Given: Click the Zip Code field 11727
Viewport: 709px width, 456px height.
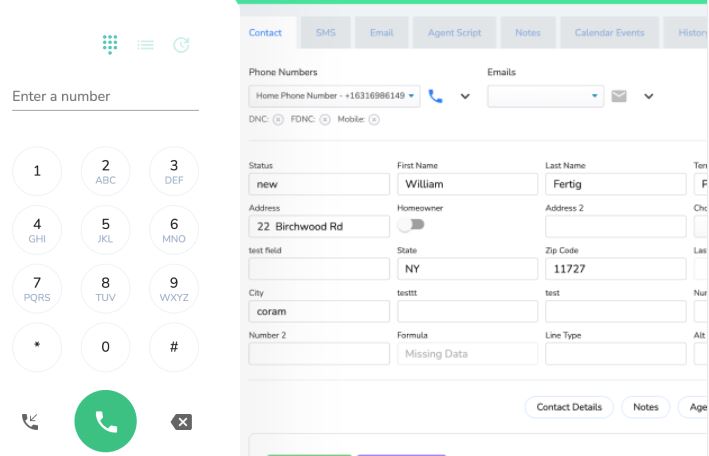Looking at the screenshot, I should pos(615,269).
